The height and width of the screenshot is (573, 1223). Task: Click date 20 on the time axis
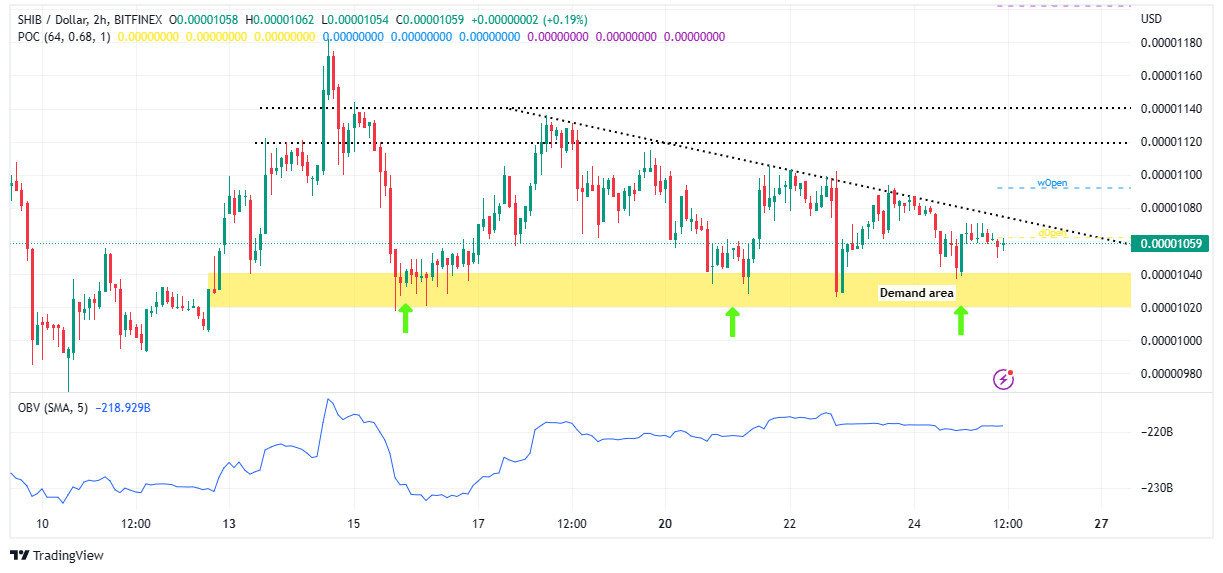(666, 524)
